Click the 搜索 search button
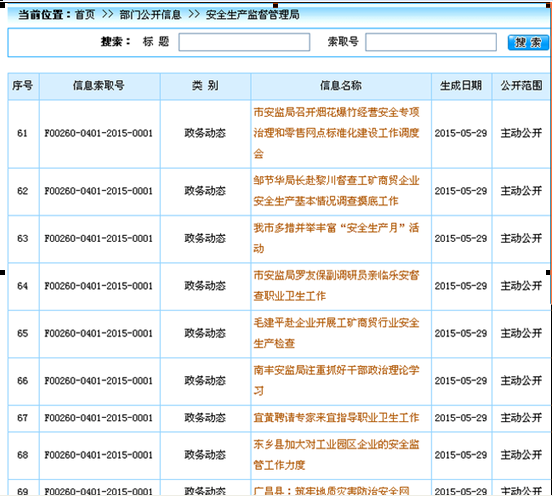This screenshot has height=496, width=553. (x=528, y=43)
